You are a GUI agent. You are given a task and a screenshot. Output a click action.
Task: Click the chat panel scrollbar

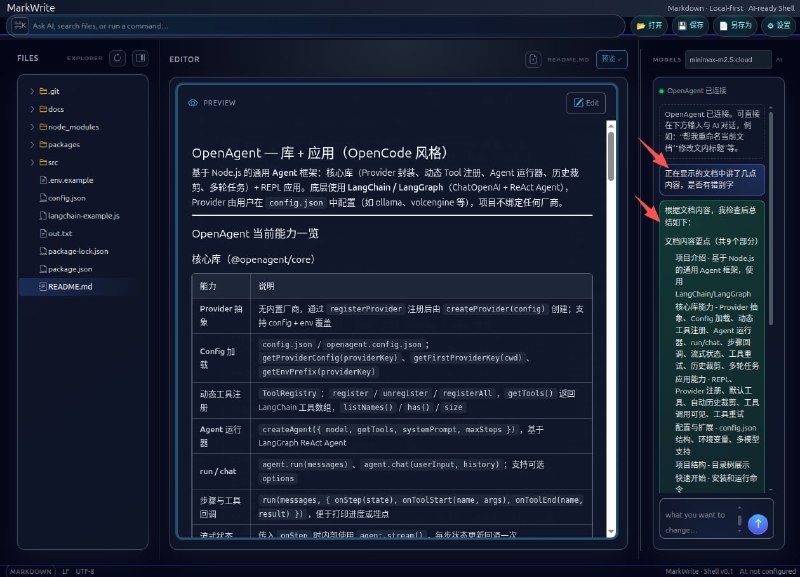coord(770,218)
